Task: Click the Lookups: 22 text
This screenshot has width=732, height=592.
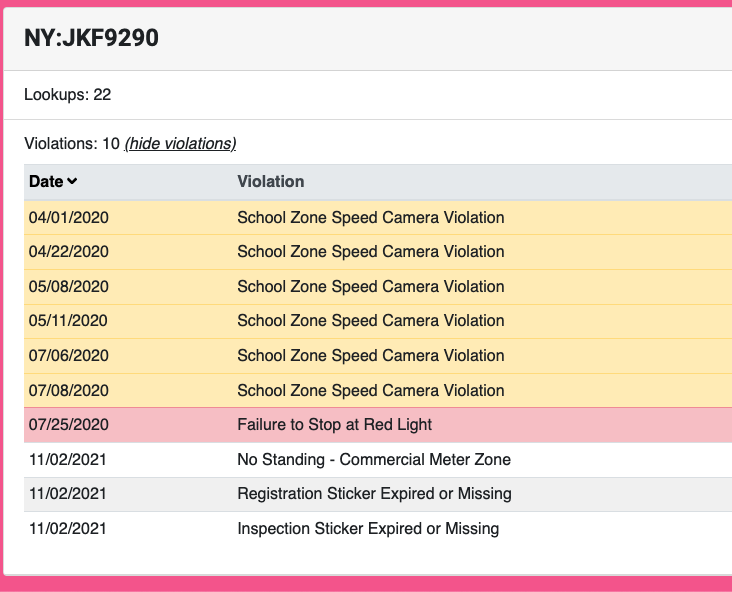Action: (x=68, y=95)
